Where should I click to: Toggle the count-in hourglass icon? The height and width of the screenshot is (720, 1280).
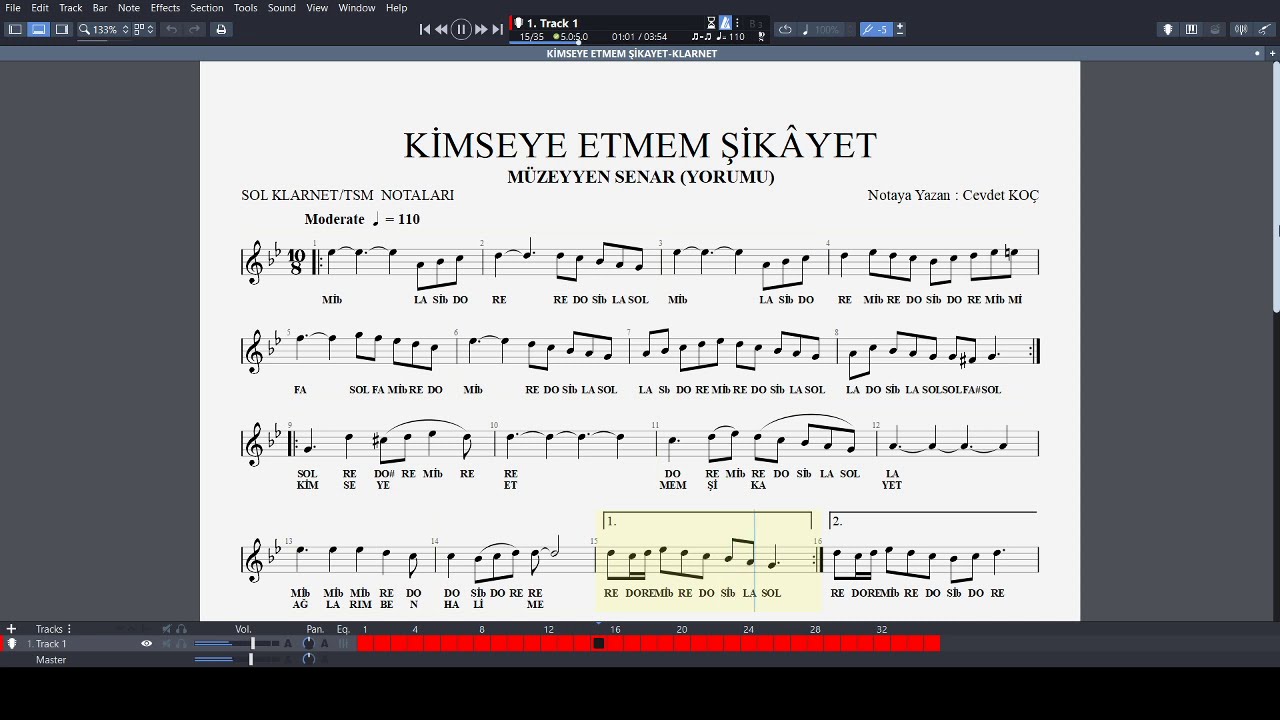[x=711, y=23]
